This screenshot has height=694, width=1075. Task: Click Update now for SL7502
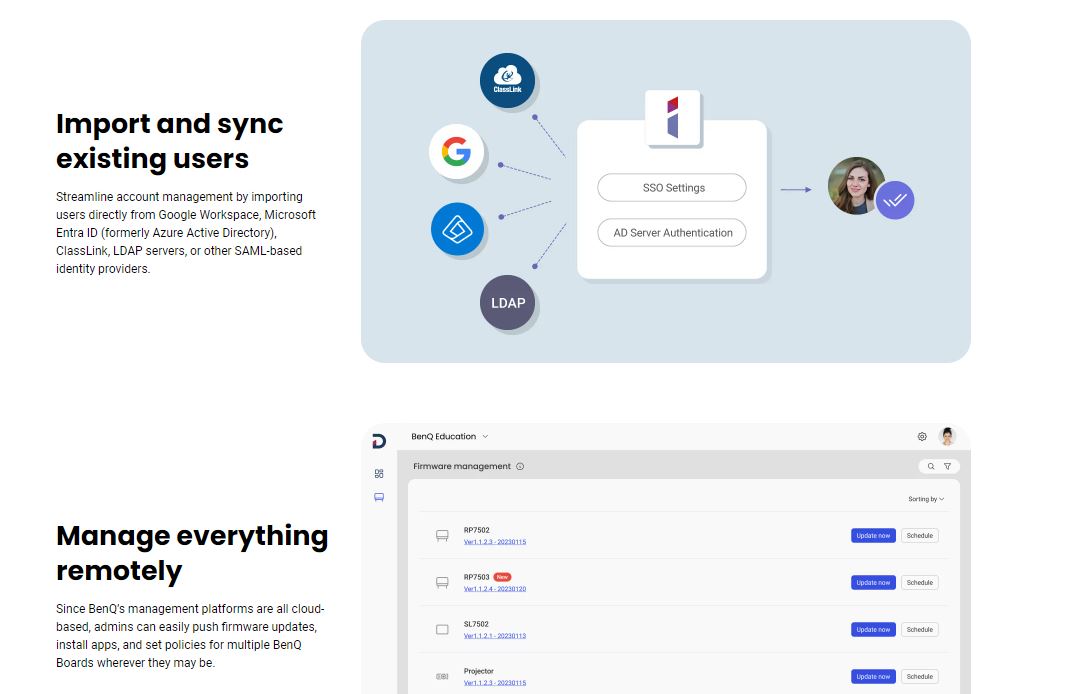click(873, 630)
